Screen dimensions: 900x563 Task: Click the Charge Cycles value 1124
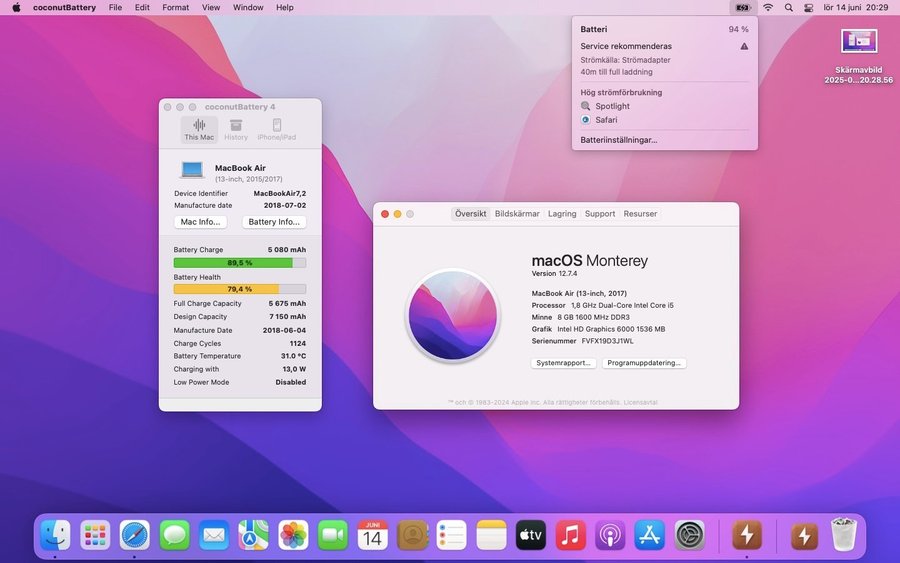(297, 343)
